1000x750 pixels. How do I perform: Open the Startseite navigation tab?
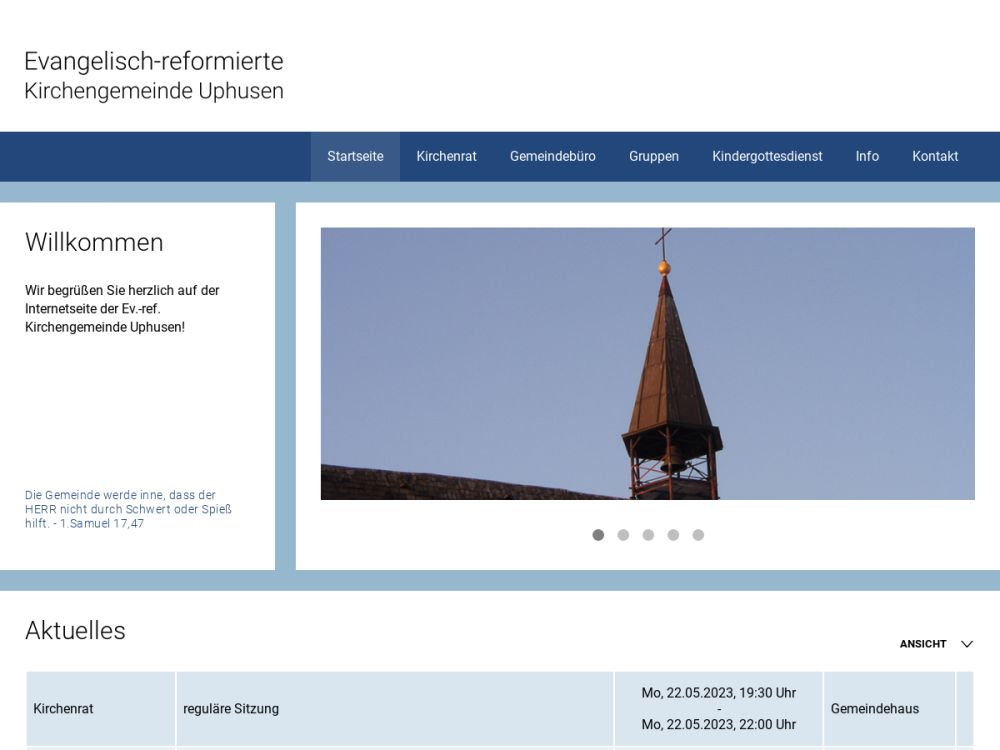[x=355, y=156]
